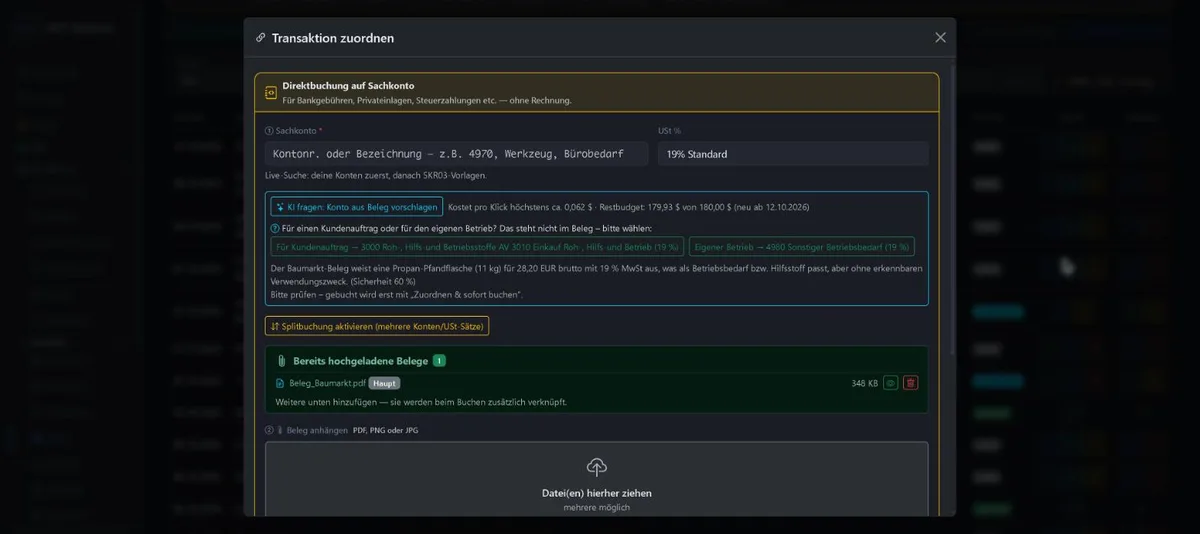Click the 'Weitere unten hinzufügen' note text

[x=421, y=402]
